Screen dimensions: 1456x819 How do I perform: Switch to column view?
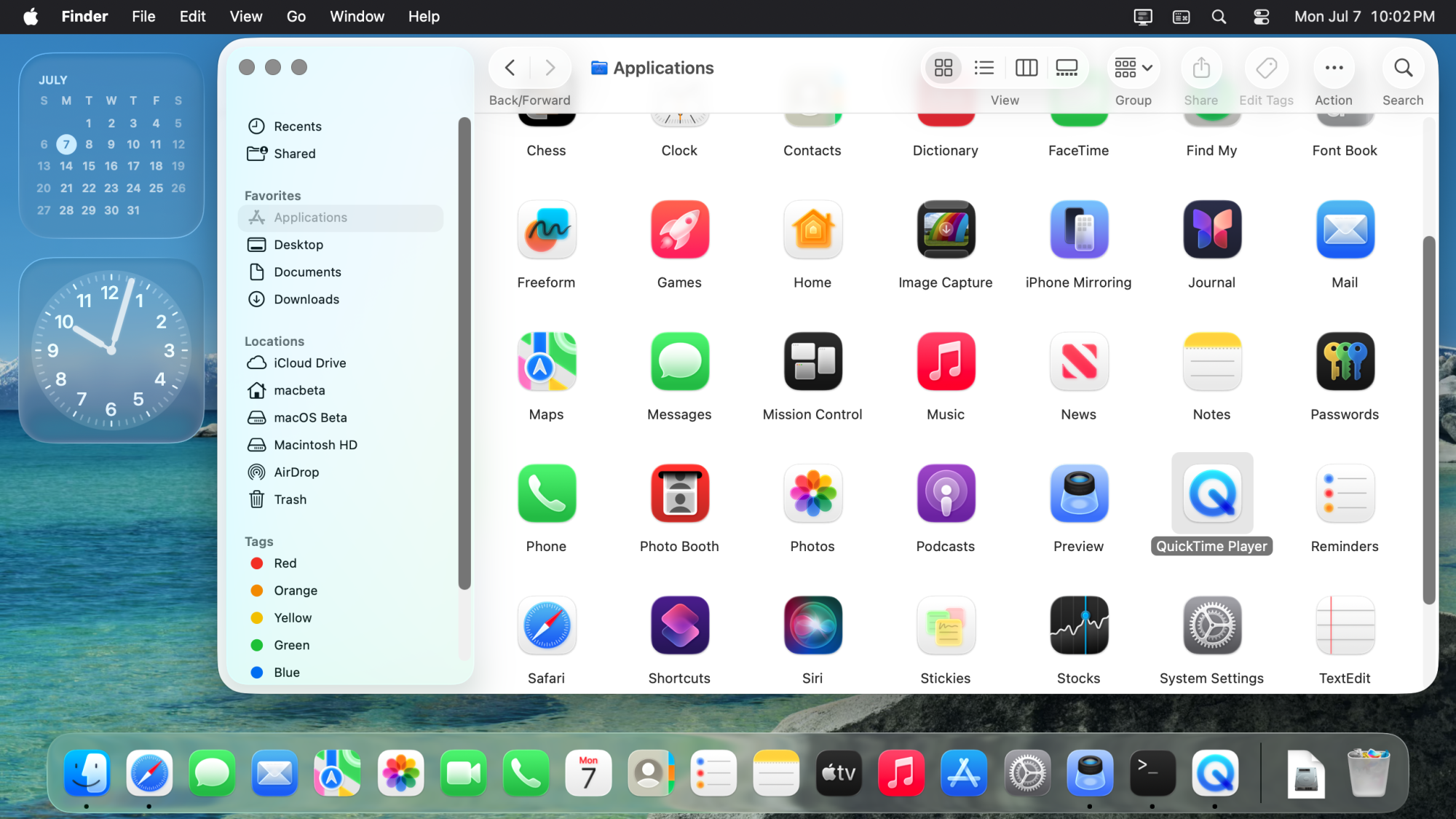[x=1026, y=68]
